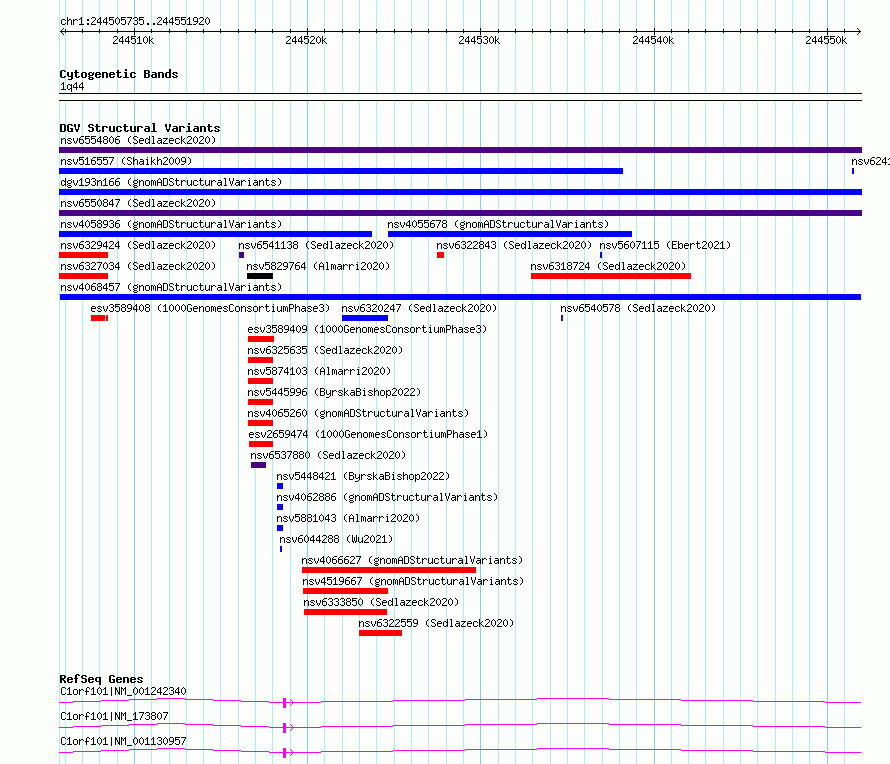
Task: Click nsv4065260 gnomAD variant label
Action: pos(358,413)
